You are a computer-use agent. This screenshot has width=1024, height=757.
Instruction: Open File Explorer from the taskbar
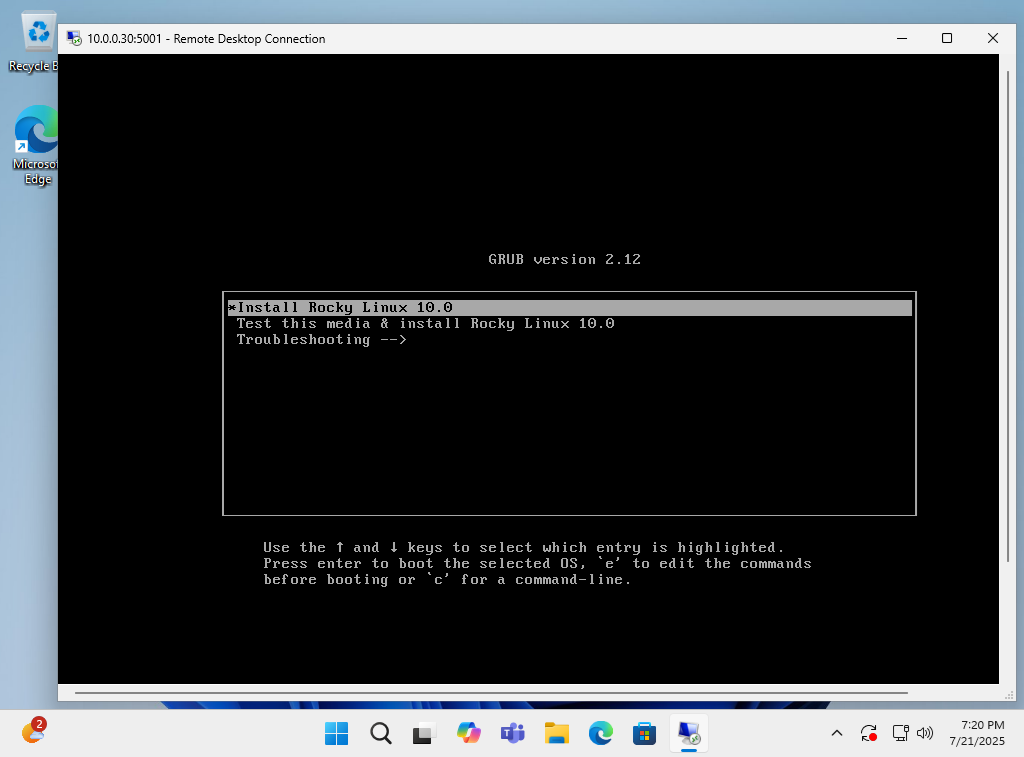pyautogui.click(x=556, y=733)
